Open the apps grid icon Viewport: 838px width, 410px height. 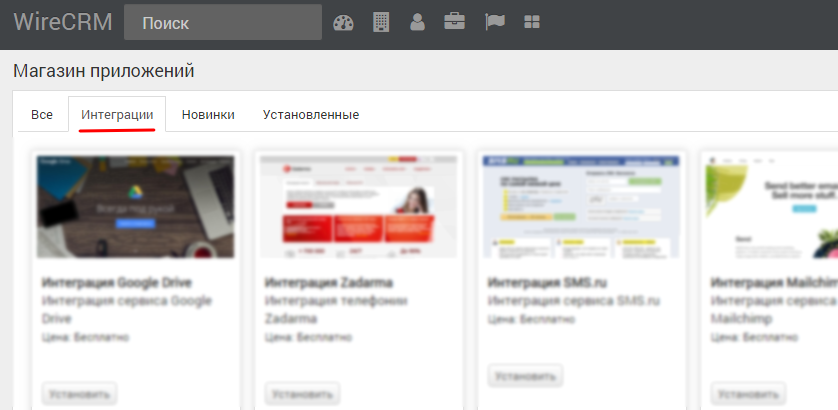tap(532, 22)
